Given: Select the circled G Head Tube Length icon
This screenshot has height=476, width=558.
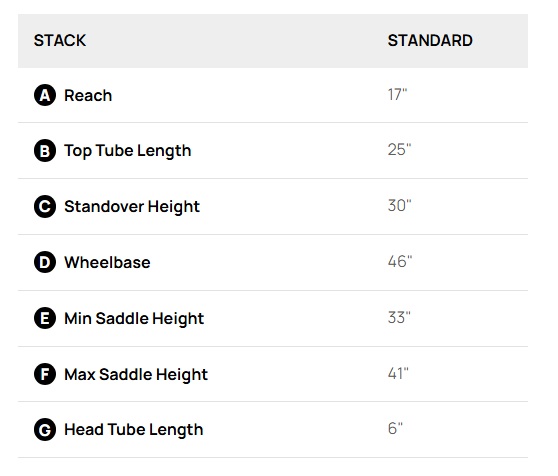Looking at the screenshot, I should (x=45, y=429).
